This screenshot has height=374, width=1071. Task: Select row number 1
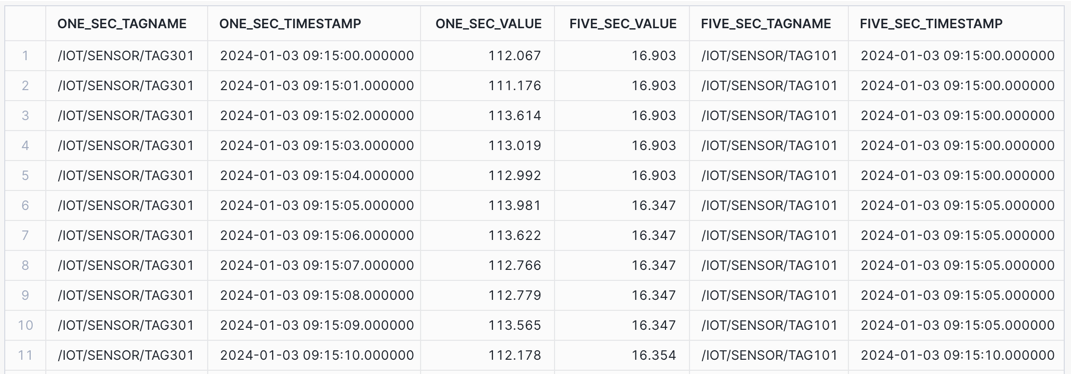tap(25, 55)
